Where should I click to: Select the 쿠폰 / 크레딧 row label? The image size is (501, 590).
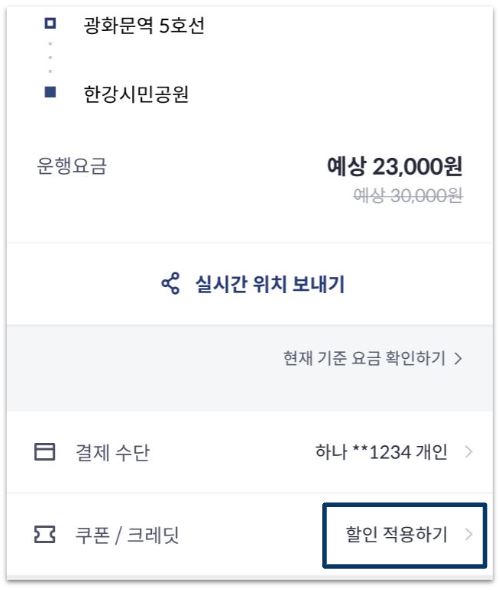coord(127,535)
